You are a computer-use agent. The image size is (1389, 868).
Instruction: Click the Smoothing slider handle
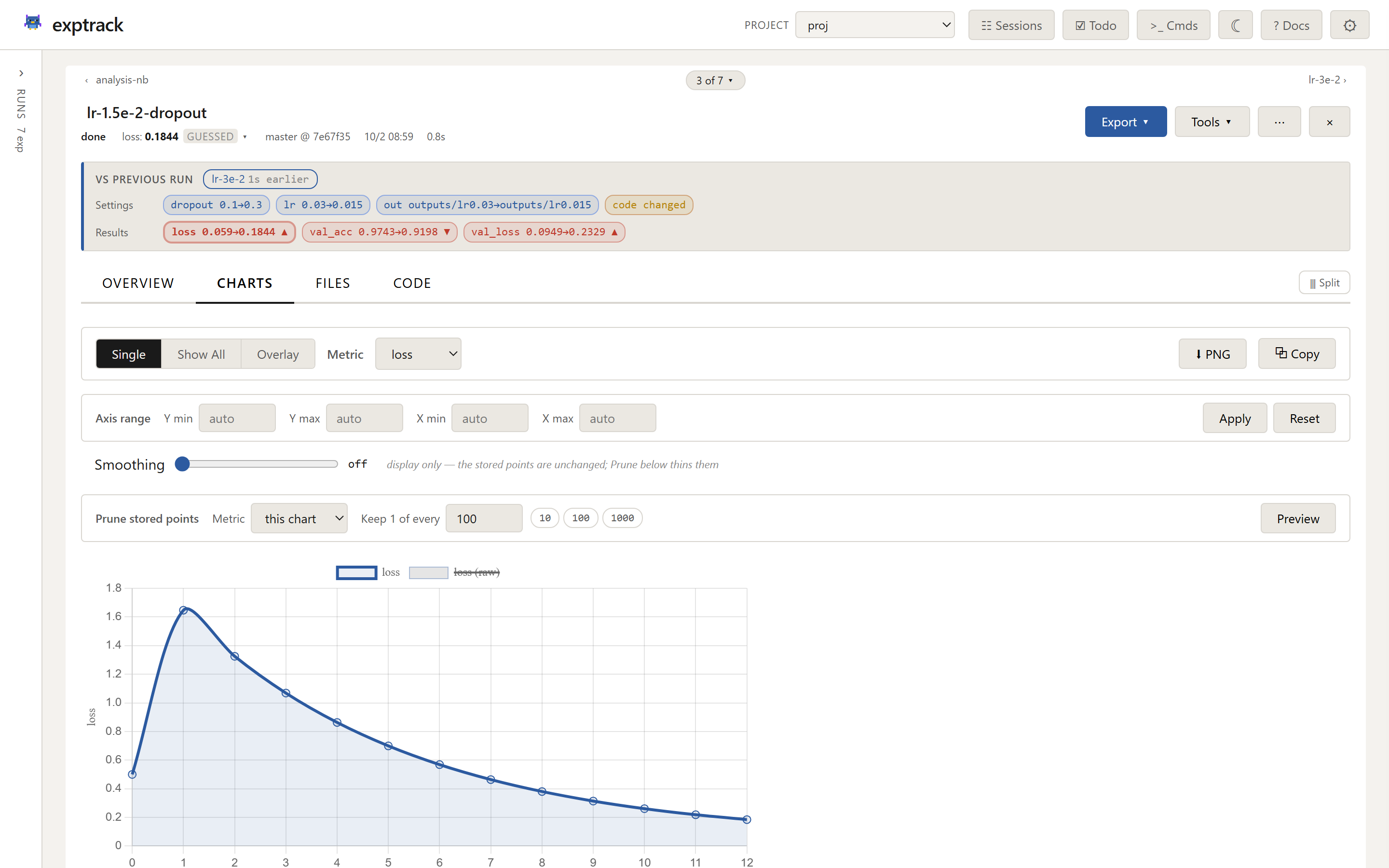coord(182,464)
